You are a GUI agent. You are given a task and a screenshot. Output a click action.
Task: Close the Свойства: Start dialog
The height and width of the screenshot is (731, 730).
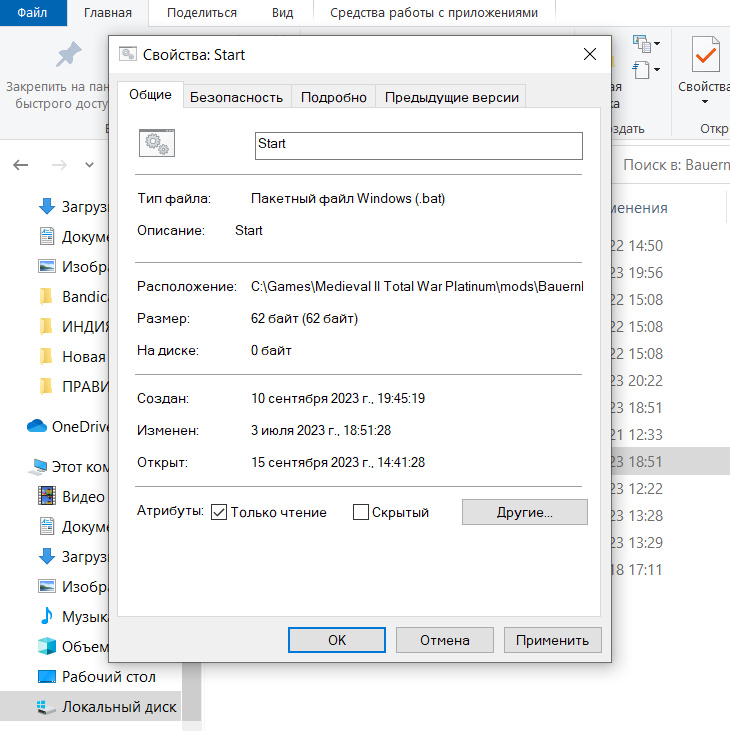(590, 54)
